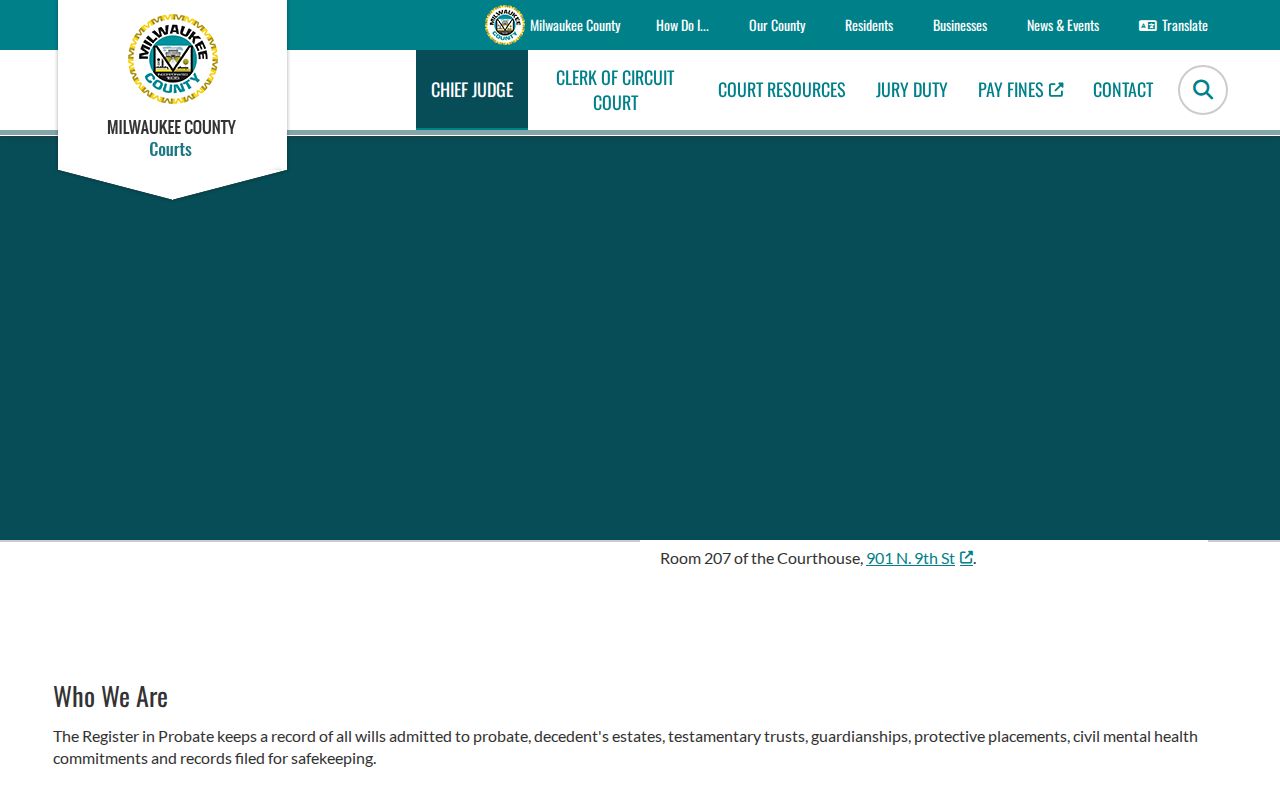Image resolution: width=1280 pixels, height=800 pixels.
Task: Expand the Businesses menu
Action: [x=960, y=26]
